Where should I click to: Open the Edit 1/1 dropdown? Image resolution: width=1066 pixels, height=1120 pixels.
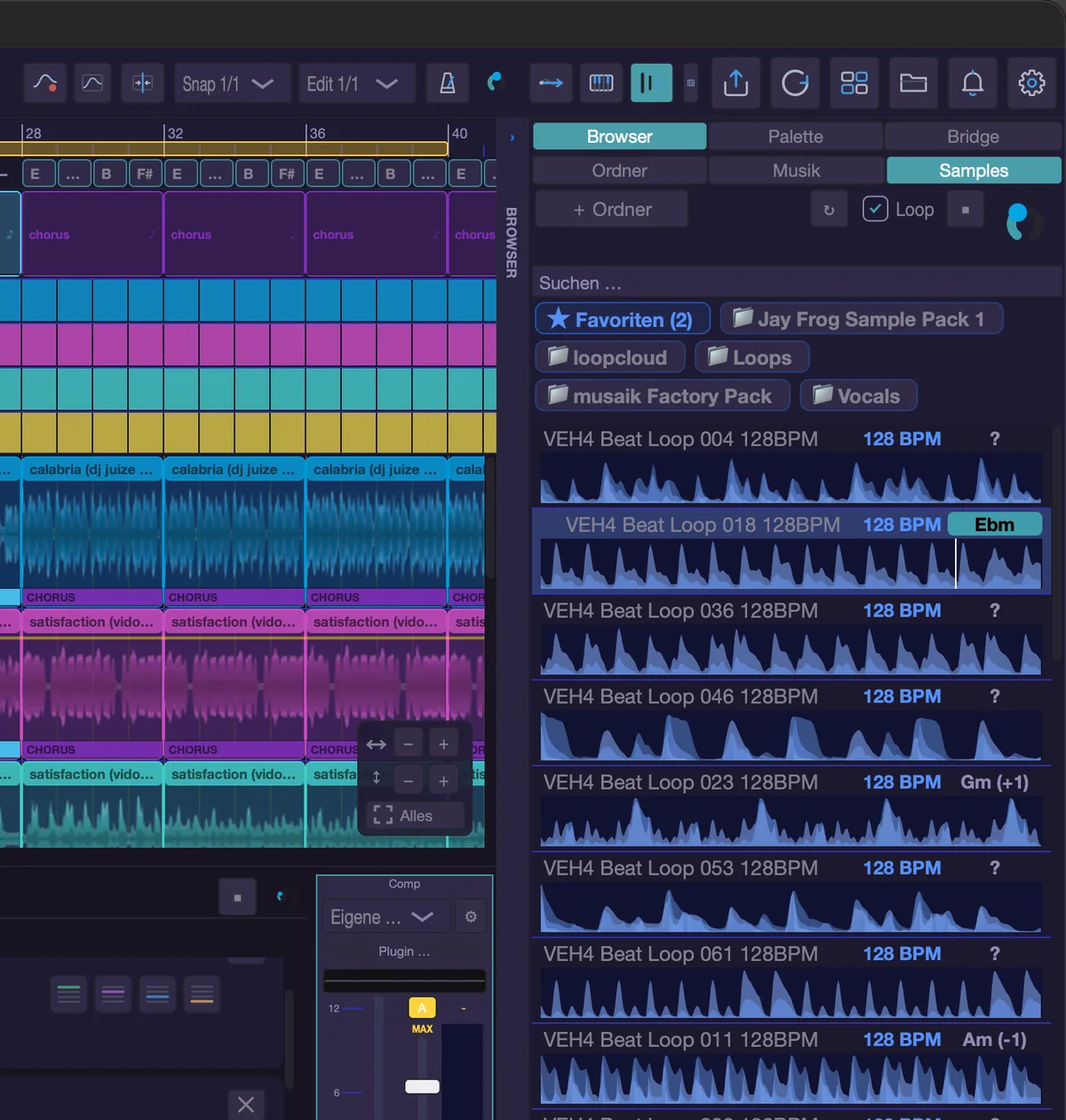pos(356,83)
